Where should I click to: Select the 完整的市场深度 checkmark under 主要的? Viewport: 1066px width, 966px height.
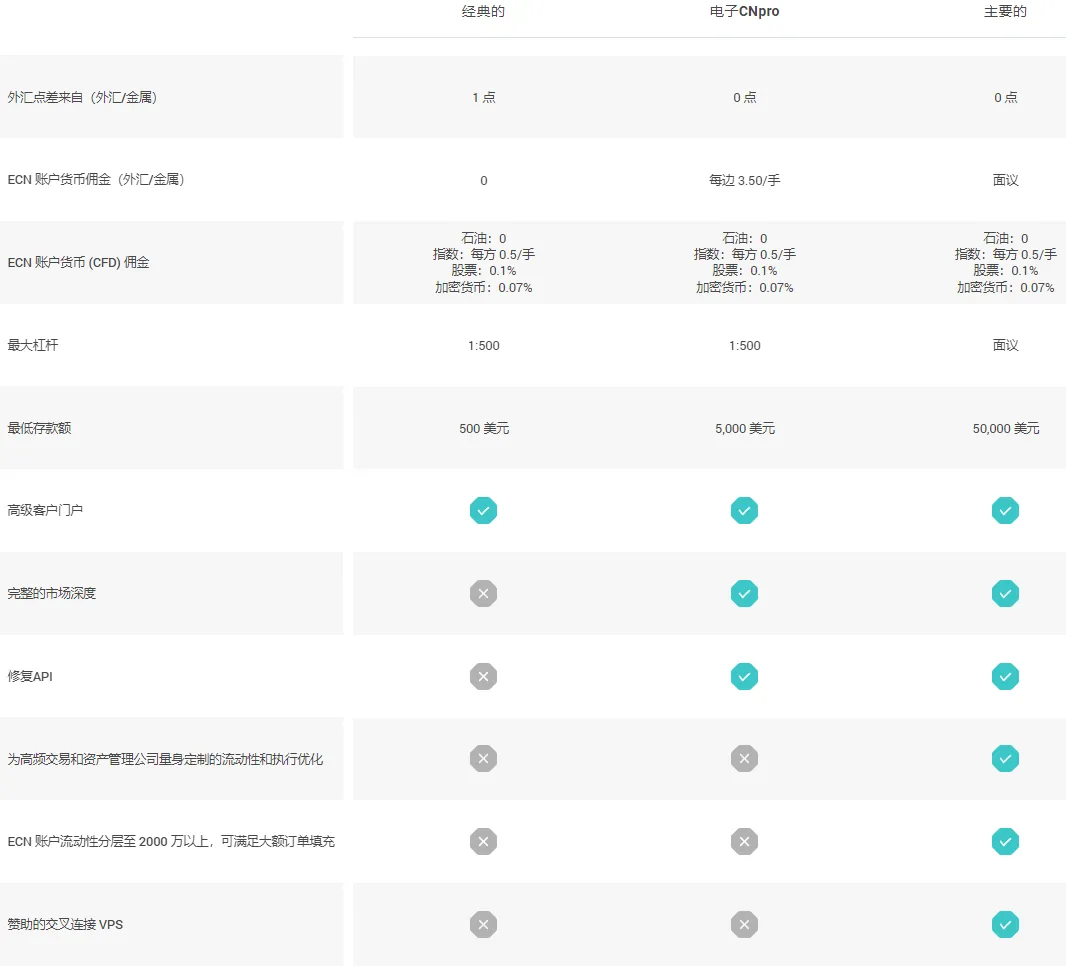(1005, 593)
